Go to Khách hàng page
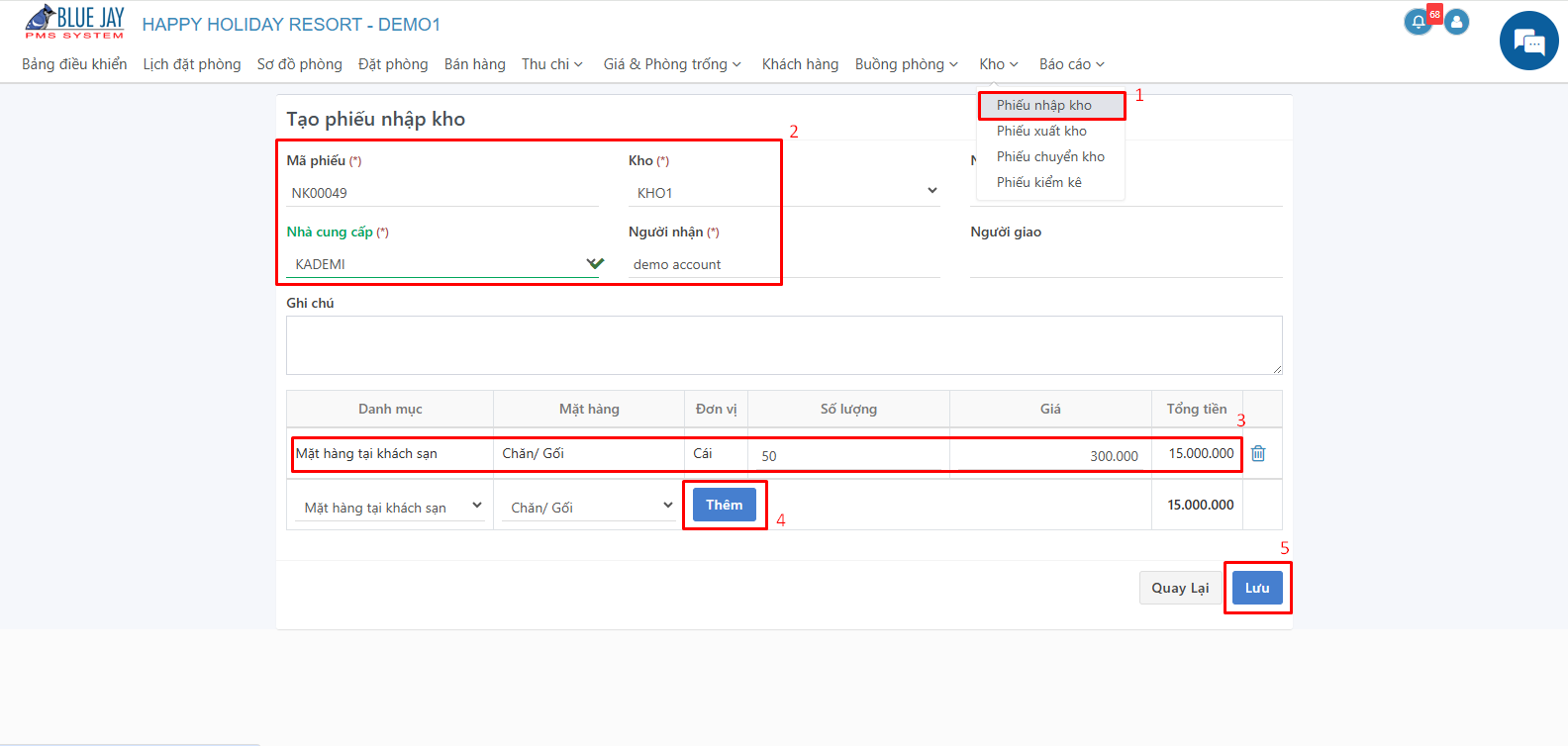The image size is (1568, 746). [x=800, y=64]
